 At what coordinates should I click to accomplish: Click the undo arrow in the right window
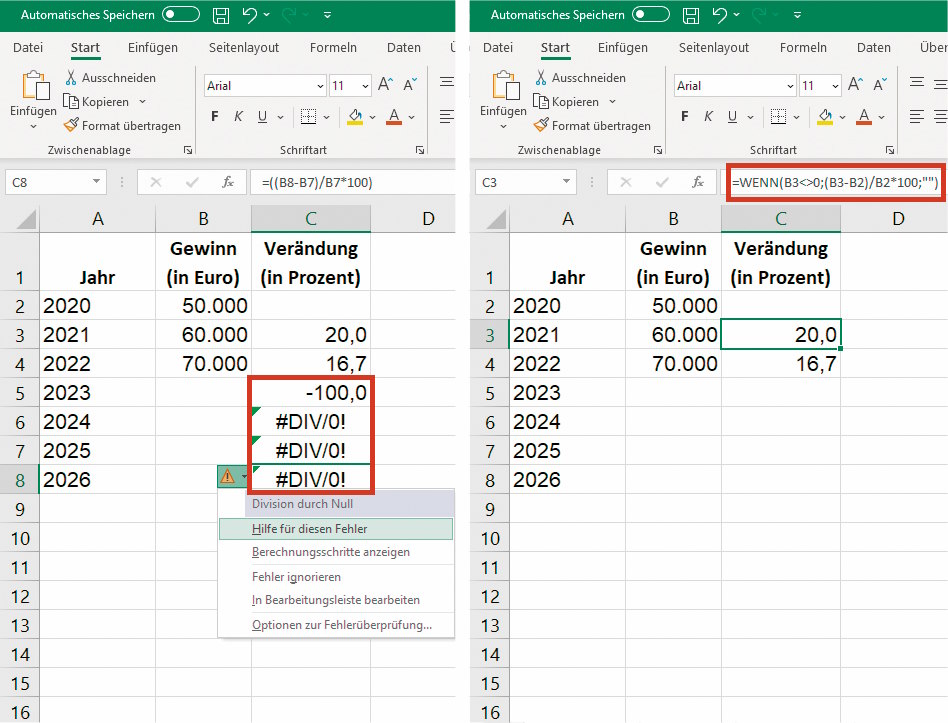[x=719, y=16]
